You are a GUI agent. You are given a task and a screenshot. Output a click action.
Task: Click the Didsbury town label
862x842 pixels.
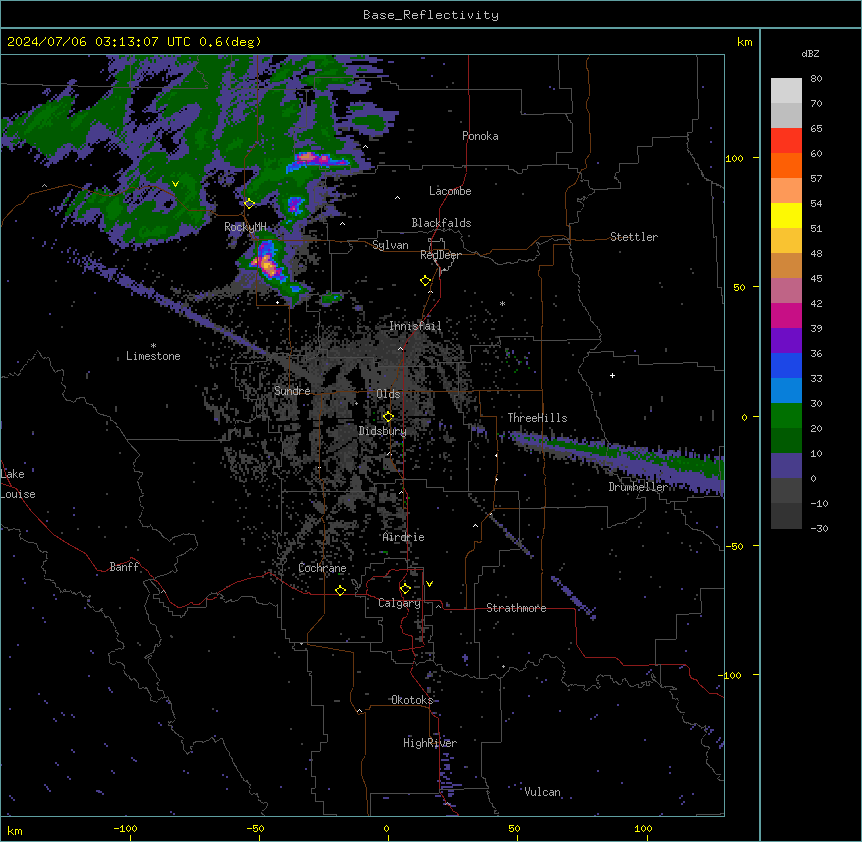[x=382, y=431]
